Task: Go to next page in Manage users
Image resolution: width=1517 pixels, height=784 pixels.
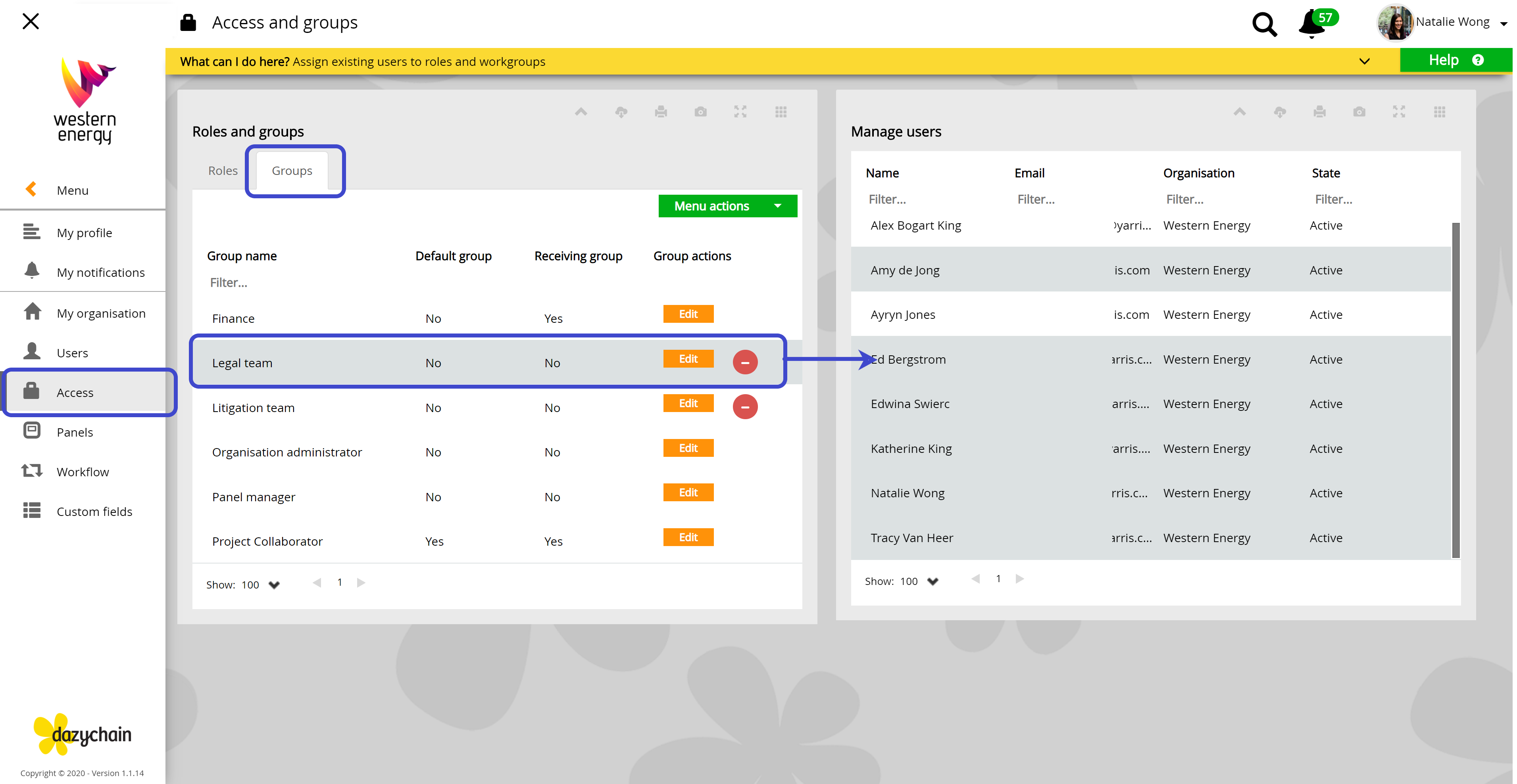Action: (1020, 579)
